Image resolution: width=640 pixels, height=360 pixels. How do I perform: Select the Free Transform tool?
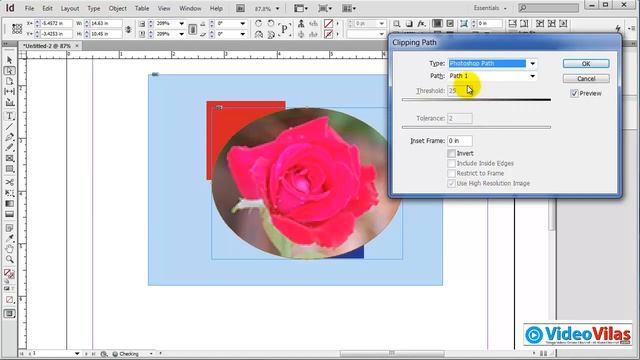click(x=9, y=193)
